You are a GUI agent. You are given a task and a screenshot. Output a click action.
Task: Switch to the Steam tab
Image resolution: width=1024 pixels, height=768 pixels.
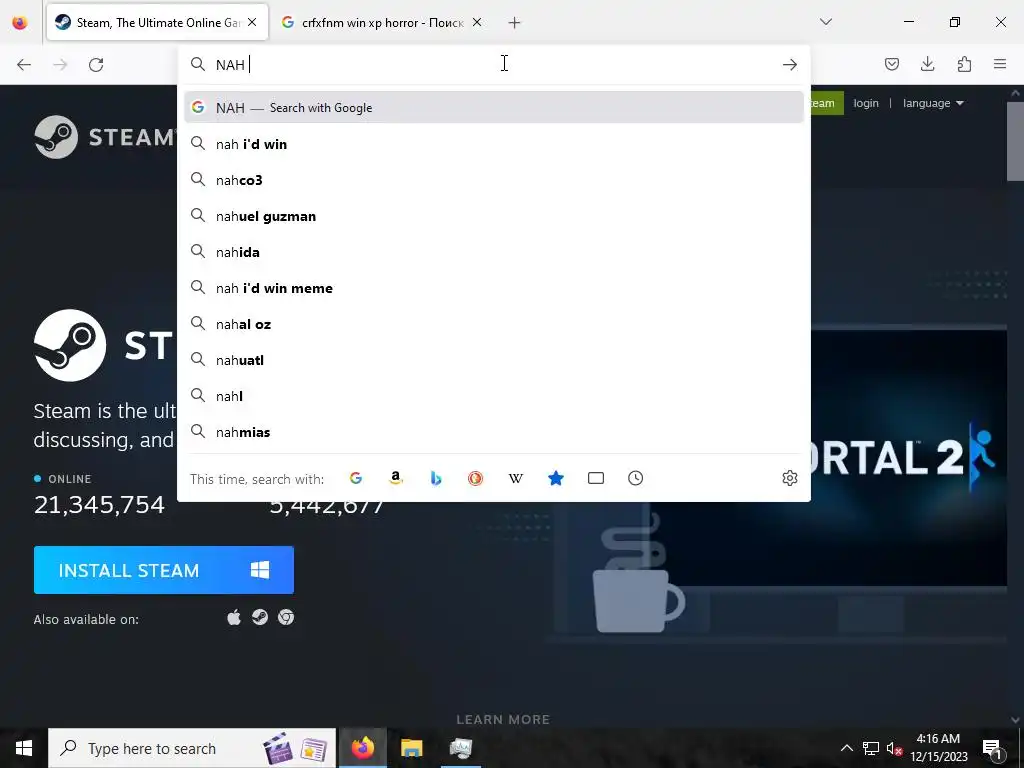coord(157,23)
